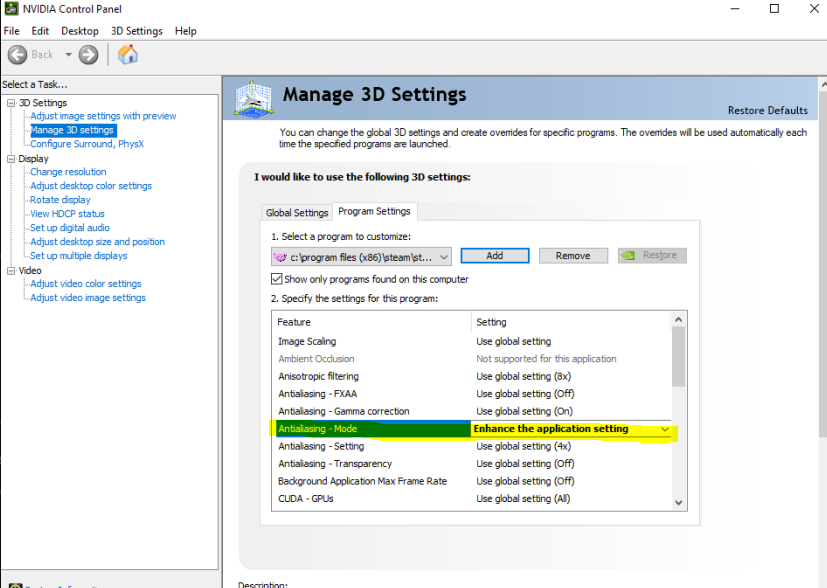Click the settings list scrollbar thumb
Viewport: 827px width, 588px height.
679,356
